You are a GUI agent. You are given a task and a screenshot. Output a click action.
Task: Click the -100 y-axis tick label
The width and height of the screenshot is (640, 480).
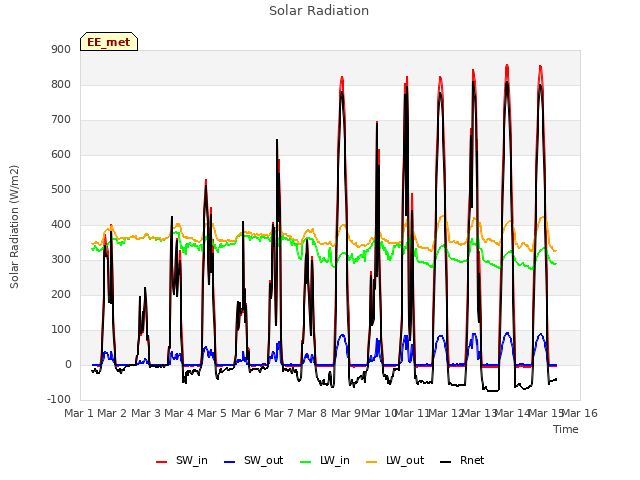coord(59,399)
